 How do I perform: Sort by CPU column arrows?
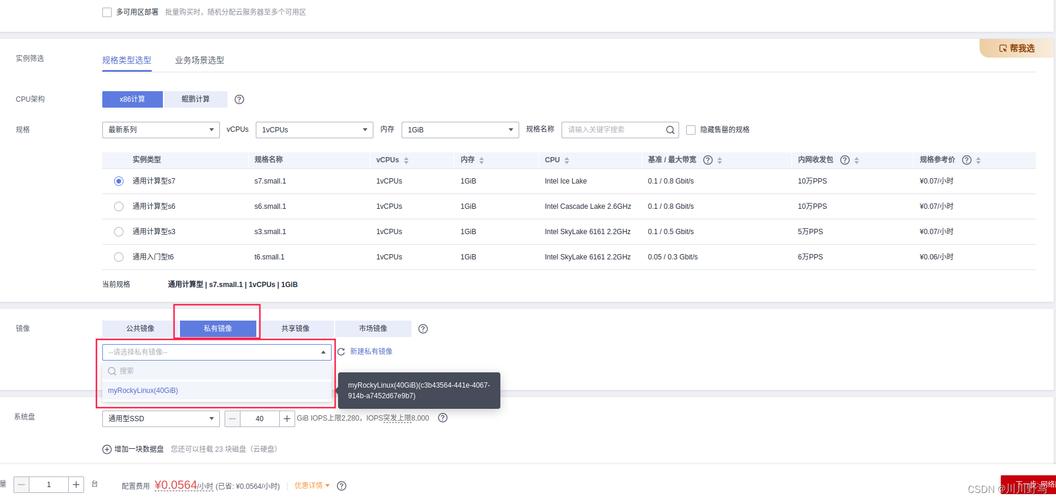coord(567,160)
